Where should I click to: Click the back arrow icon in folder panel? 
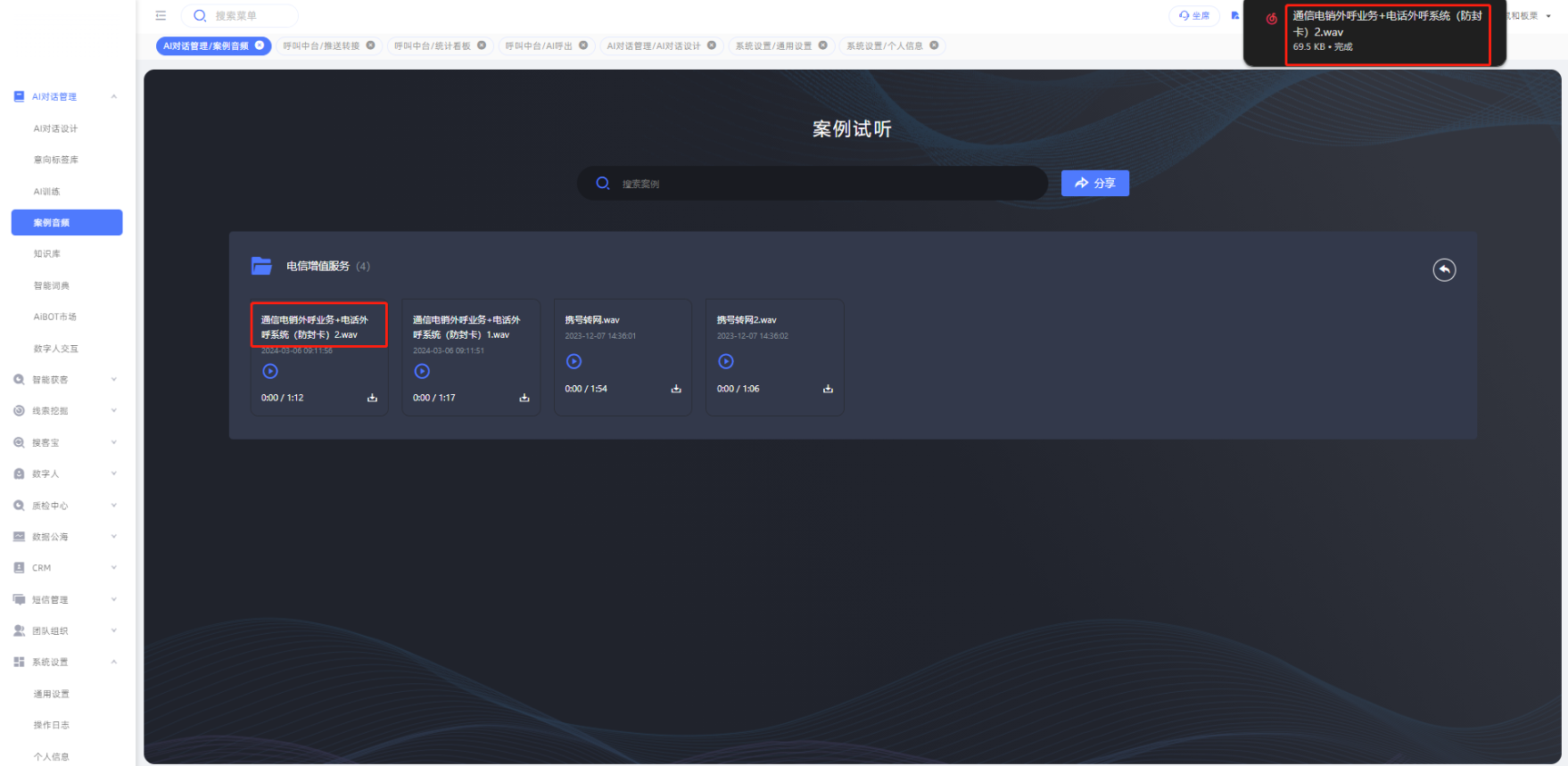[1444, 269]
